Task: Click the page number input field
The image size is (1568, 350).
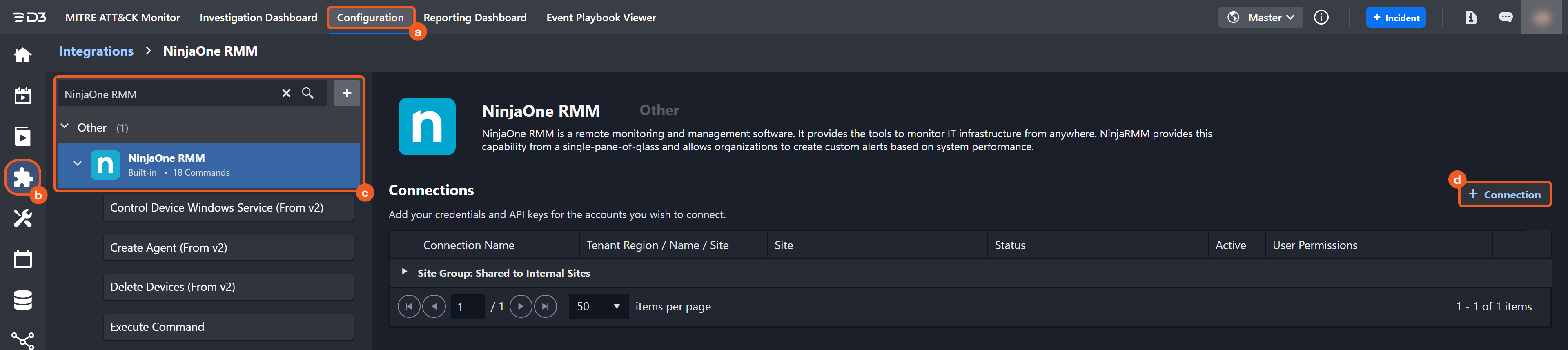Action: (x=467, y=306)
